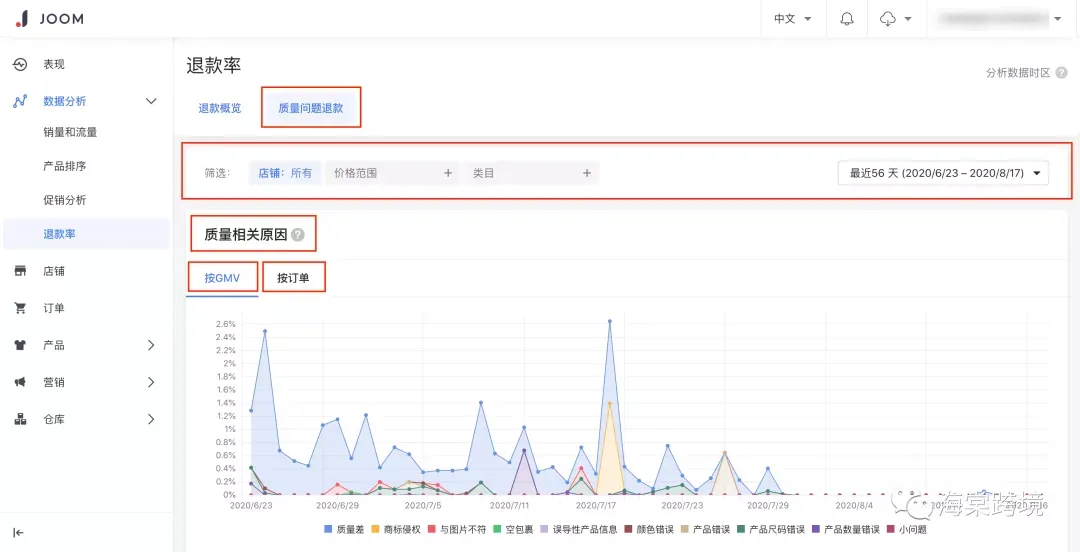Image resolution: width=1080 pixels, height=552 pixels.
Task: Open the notifications bell
Action: (847, 19)
